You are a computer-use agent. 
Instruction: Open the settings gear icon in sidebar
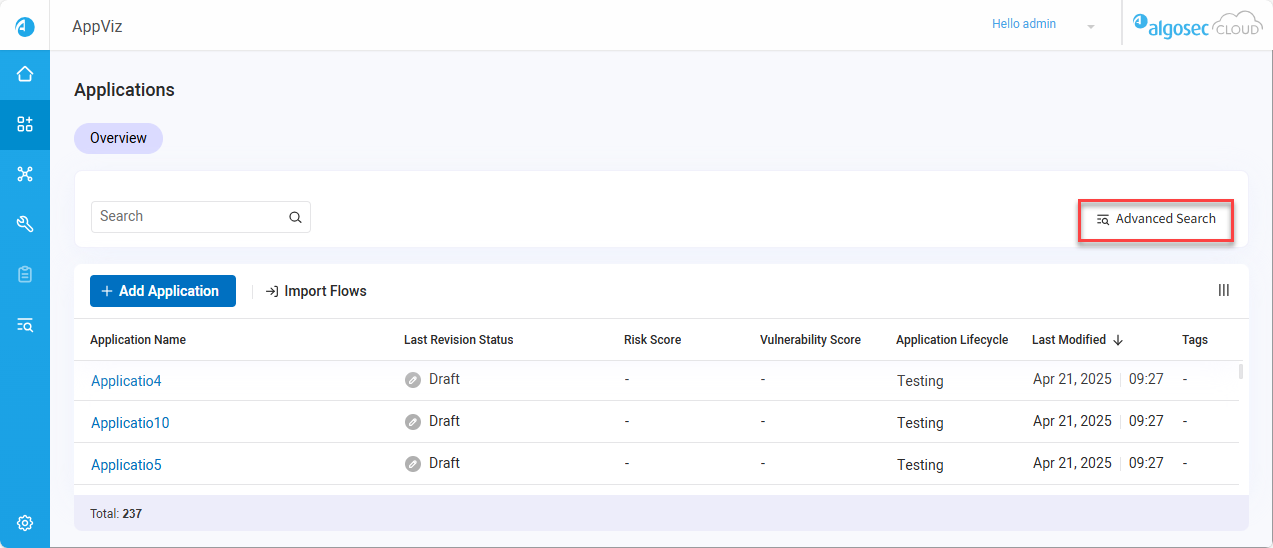(25, 523)
